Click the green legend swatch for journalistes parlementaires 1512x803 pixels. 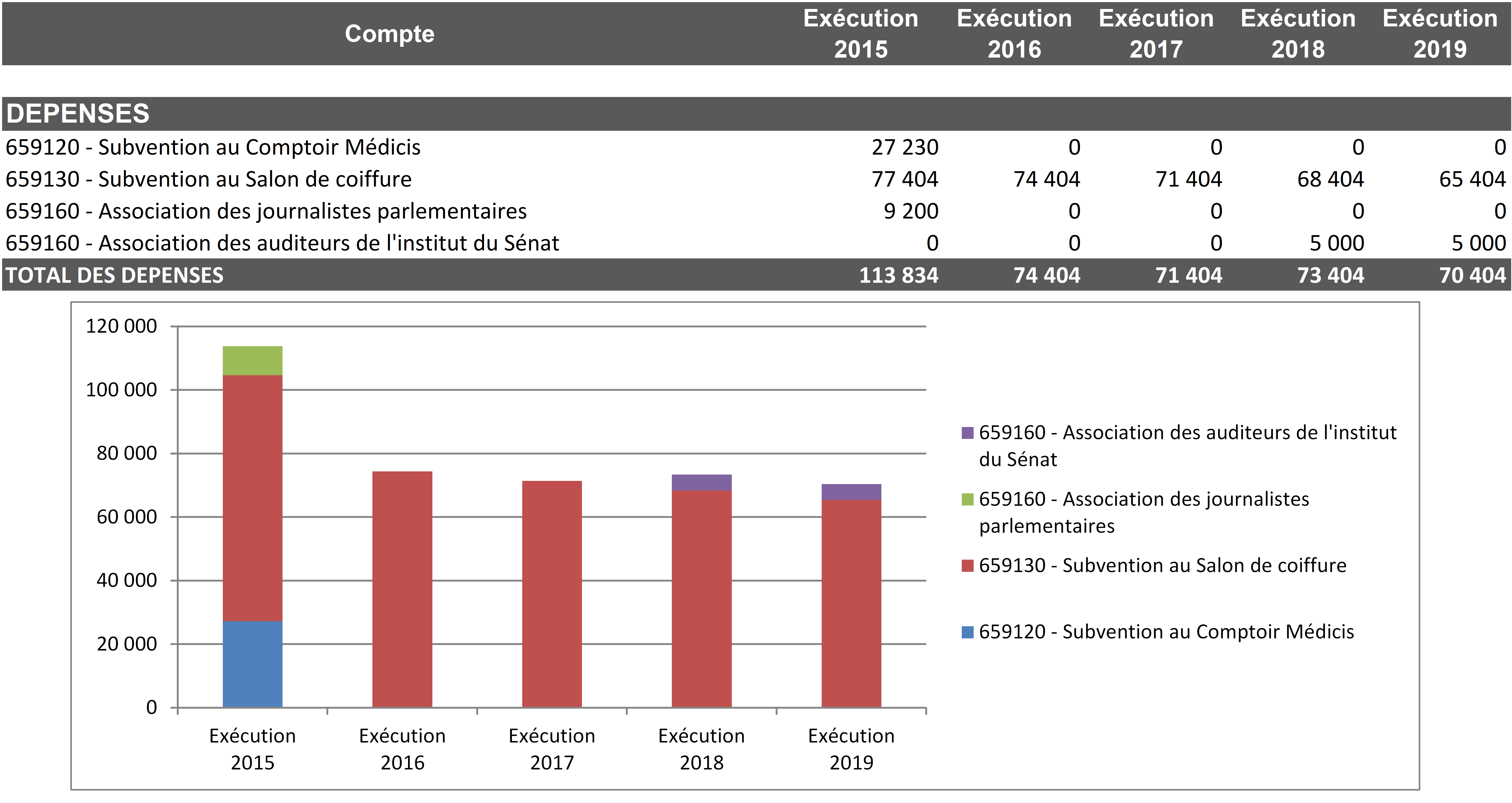tap(967, 499)
